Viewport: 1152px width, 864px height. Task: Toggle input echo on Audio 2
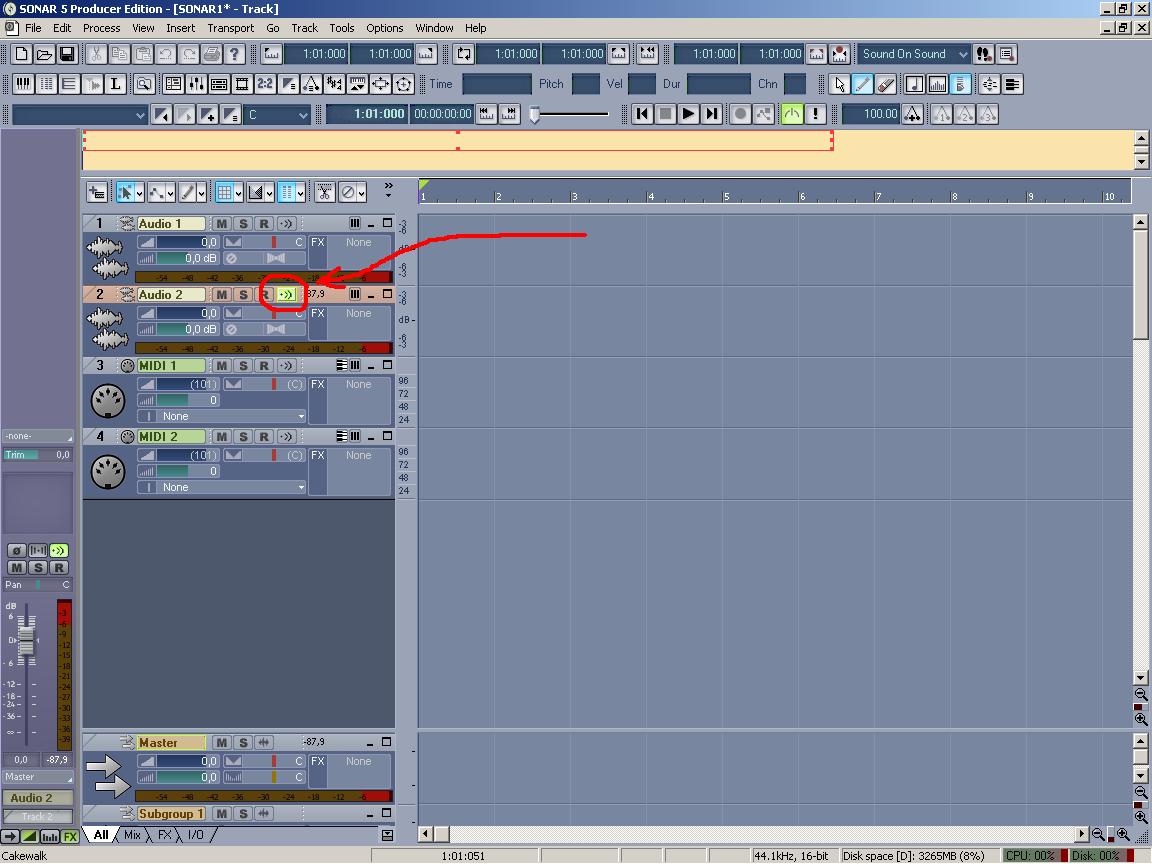tap(286, 295)
